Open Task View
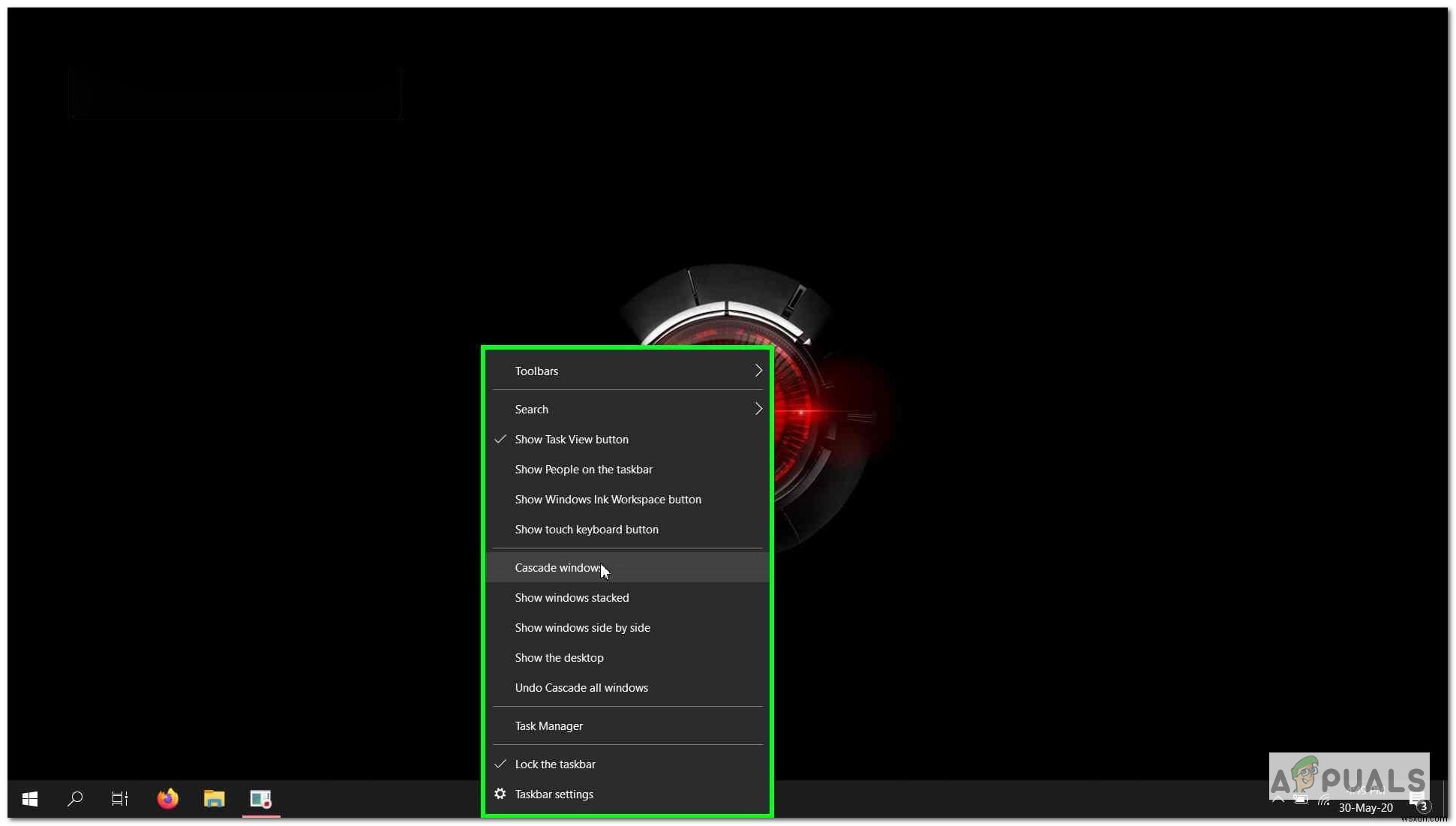Viewport: 1456px width, 826px height. (x=120, y=798)
